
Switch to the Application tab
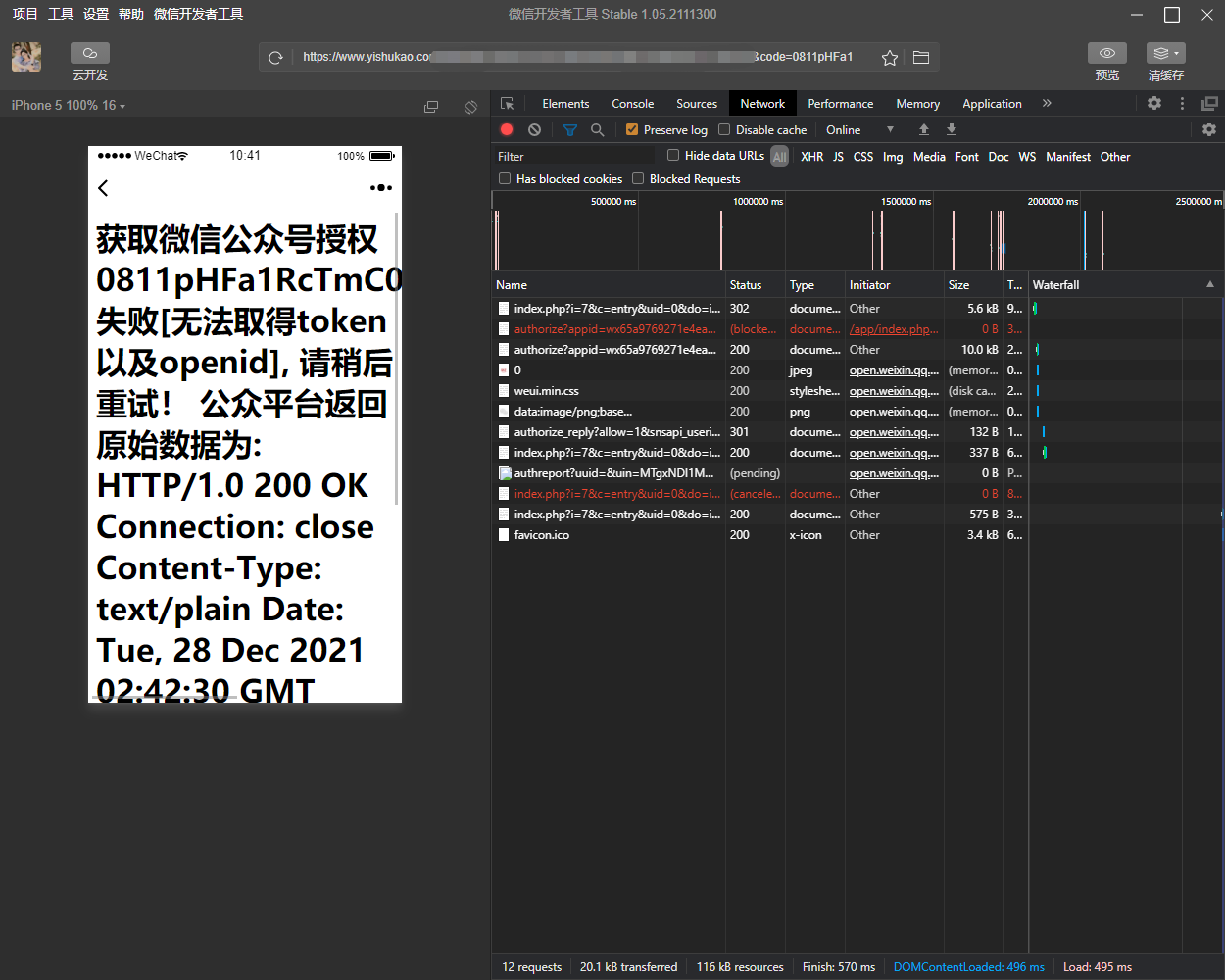[x=992, y=103]
